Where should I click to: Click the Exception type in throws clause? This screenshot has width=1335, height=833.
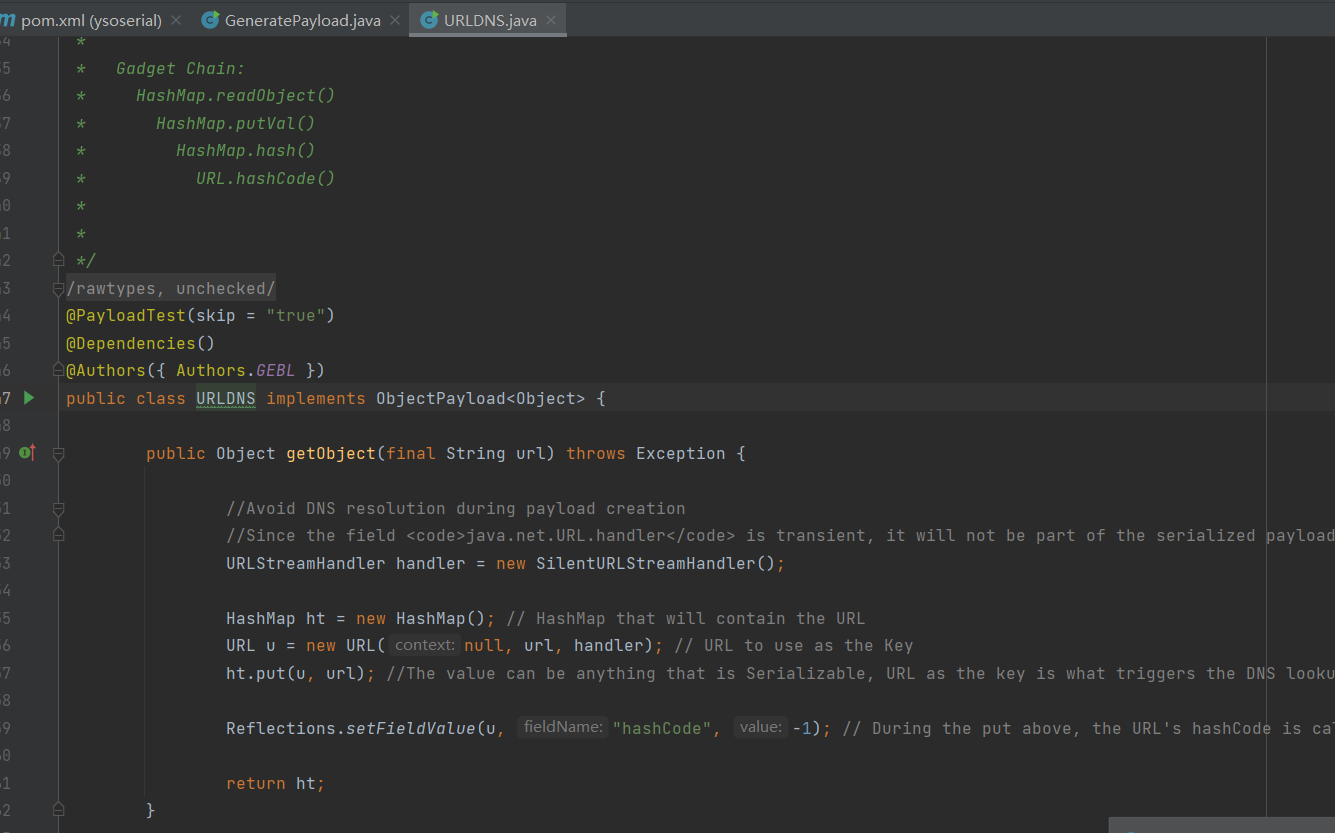tap(681, 453)
